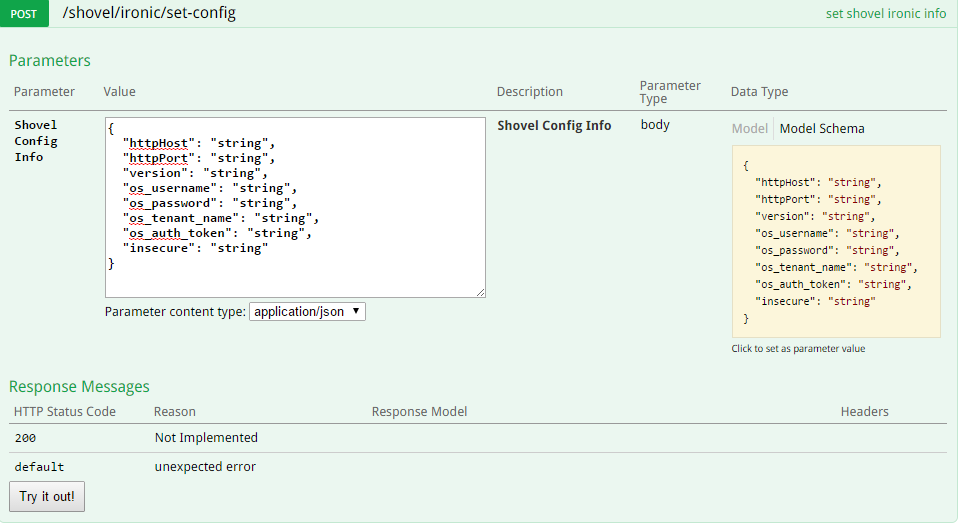Click the os_auth_token line in the value editor
The image size is (965, 531).
pyautogui.click(x=217, y=233)
